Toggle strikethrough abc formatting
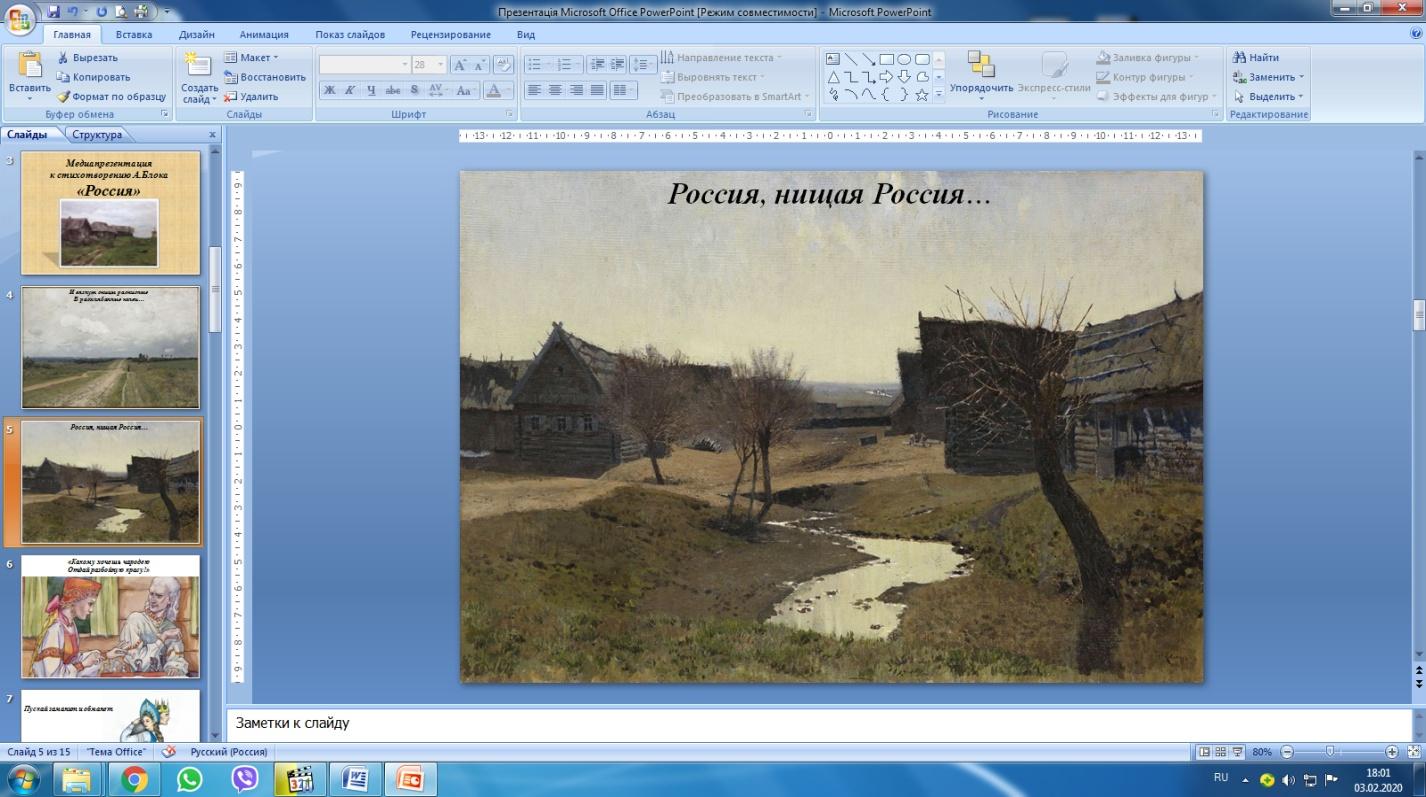The height and width of the screenshot is (797, 1426). (x=392, y=90)
